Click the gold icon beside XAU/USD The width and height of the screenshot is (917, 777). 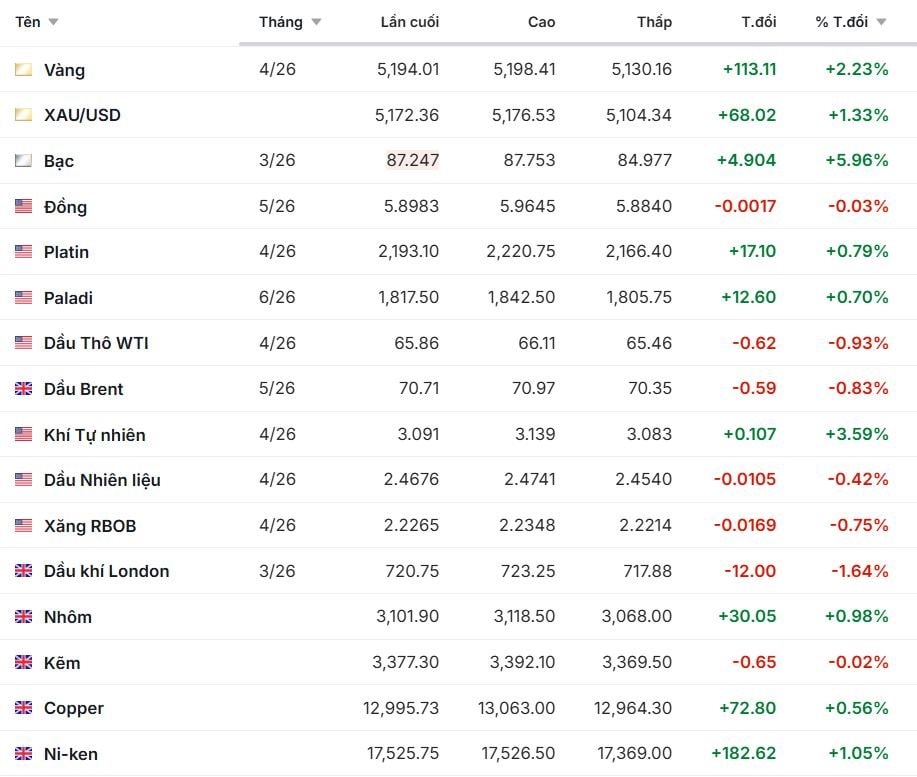23,115
